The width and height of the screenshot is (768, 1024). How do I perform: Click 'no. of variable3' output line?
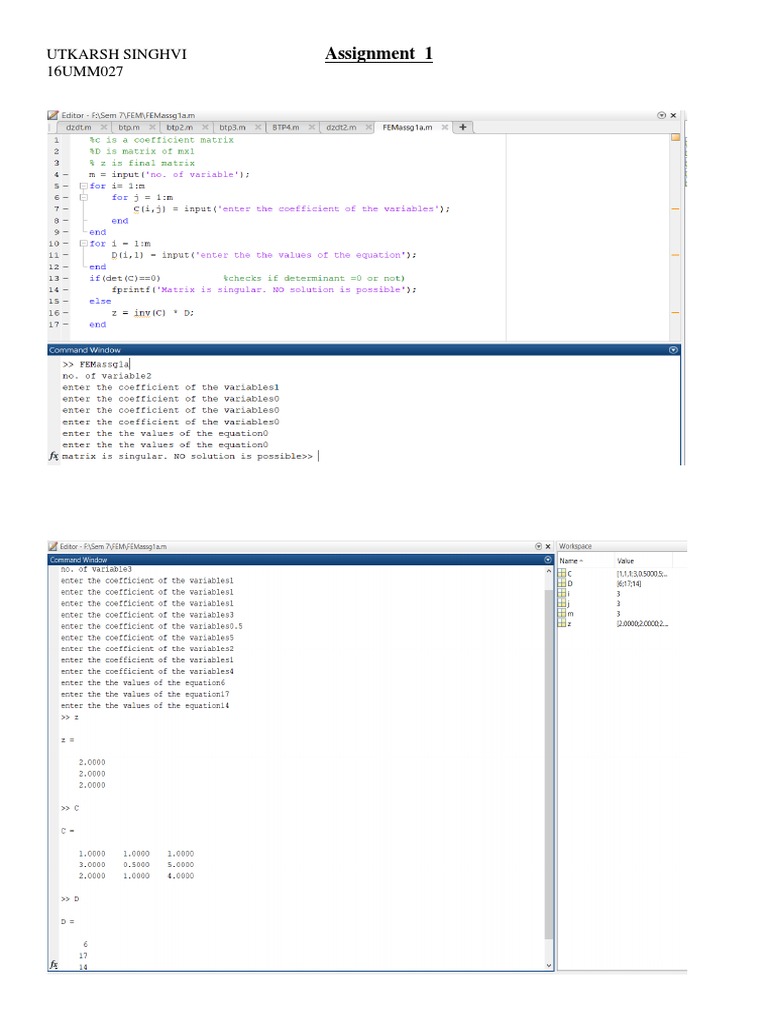(96, 569)
